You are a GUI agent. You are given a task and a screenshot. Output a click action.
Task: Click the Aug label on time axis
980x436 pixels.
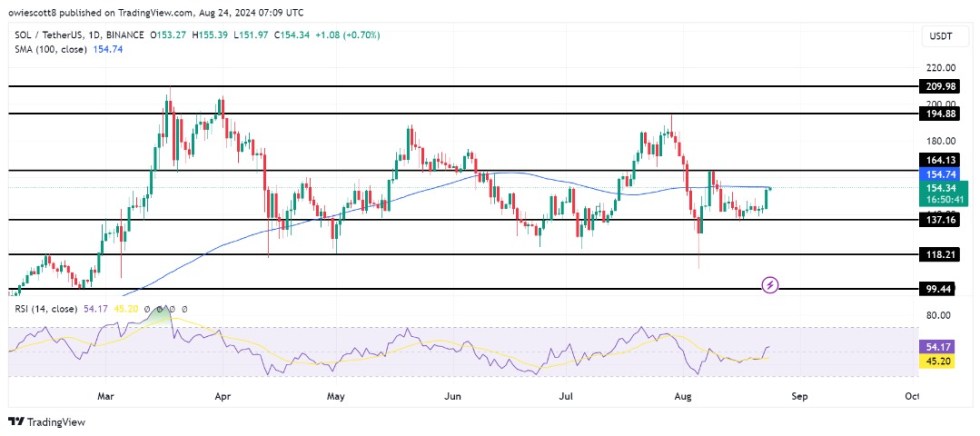point(684,396)
